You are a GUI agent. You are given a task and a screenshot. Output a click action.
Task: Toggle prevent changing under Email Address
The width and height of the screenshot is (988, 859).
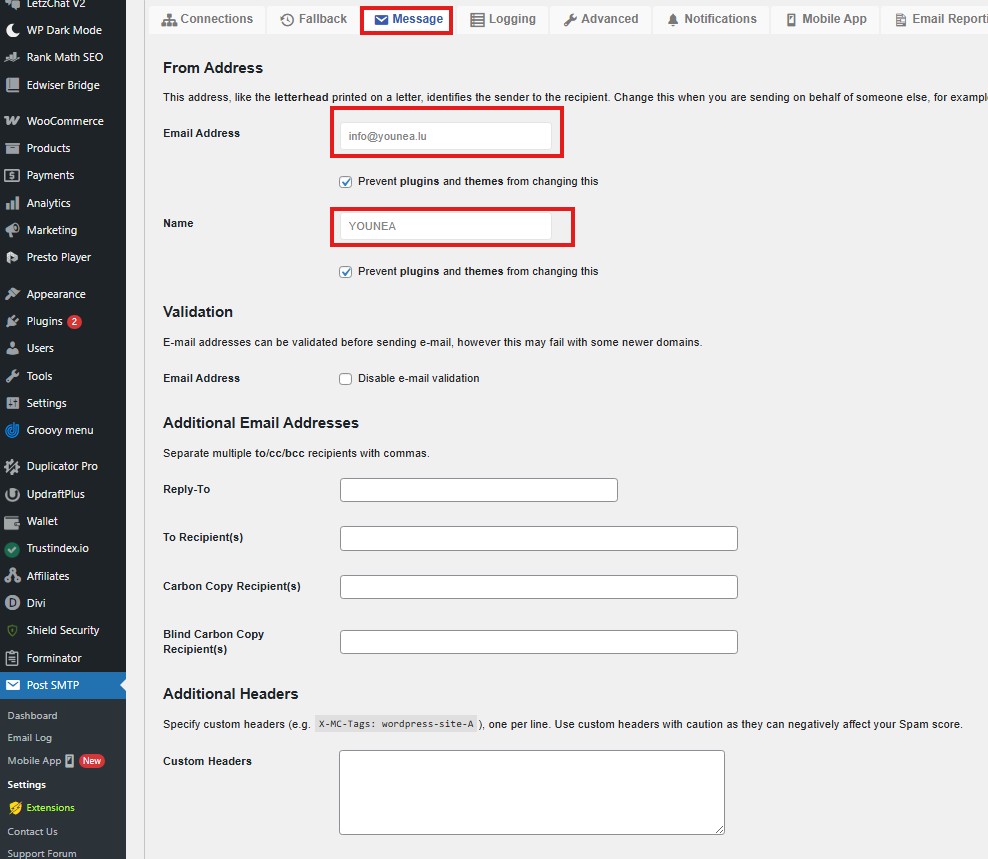pyautogui.click(x=345, y=182)
